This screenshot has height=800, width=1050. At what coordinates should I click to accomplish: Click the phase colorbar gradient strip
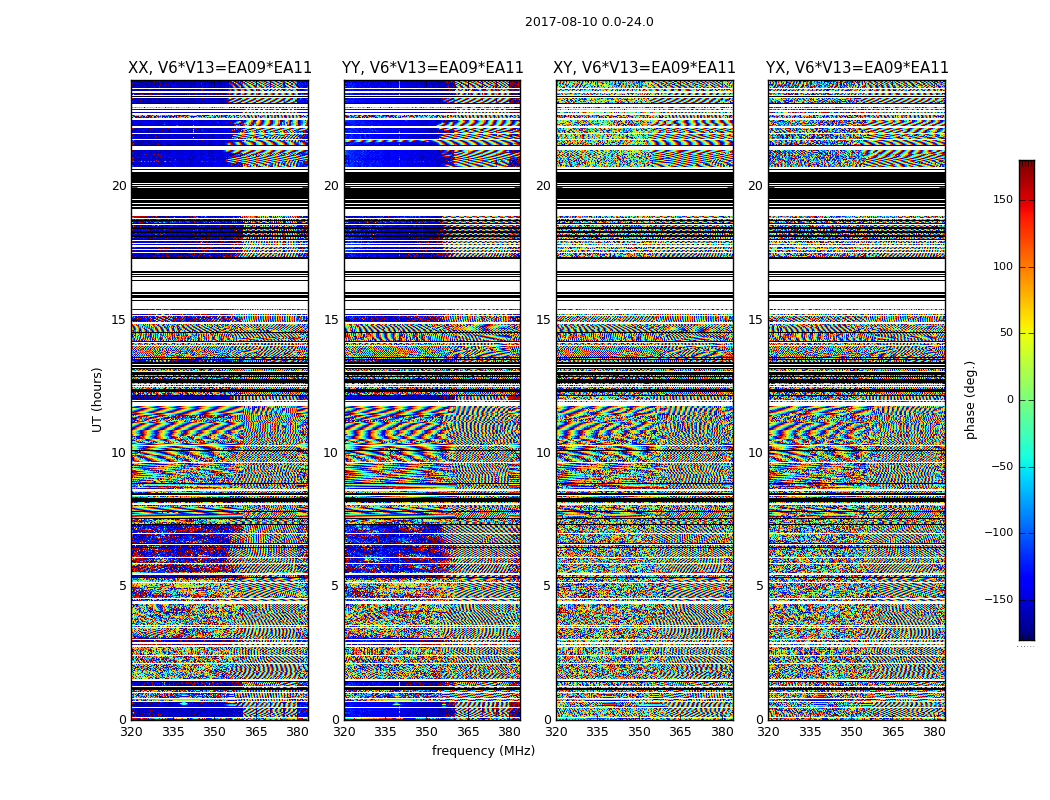tap(1027, 400)
